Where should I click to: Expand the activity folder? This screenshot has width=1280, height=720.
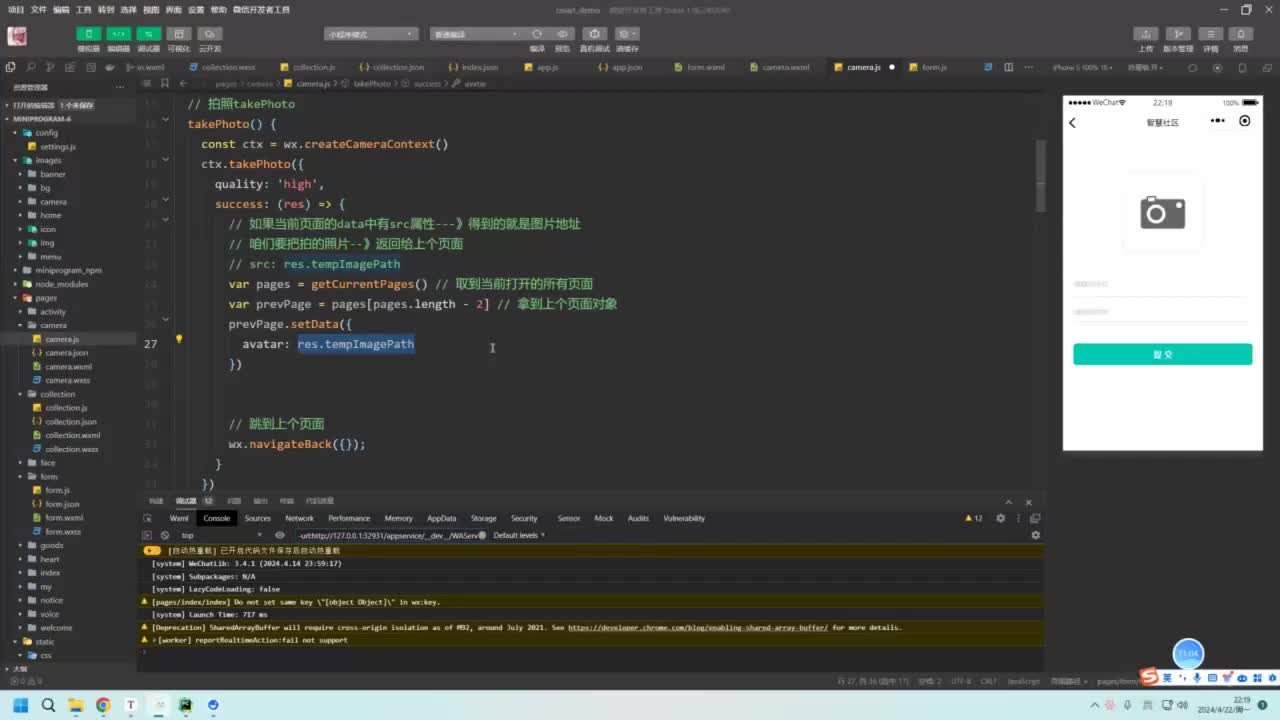point(53,312)
